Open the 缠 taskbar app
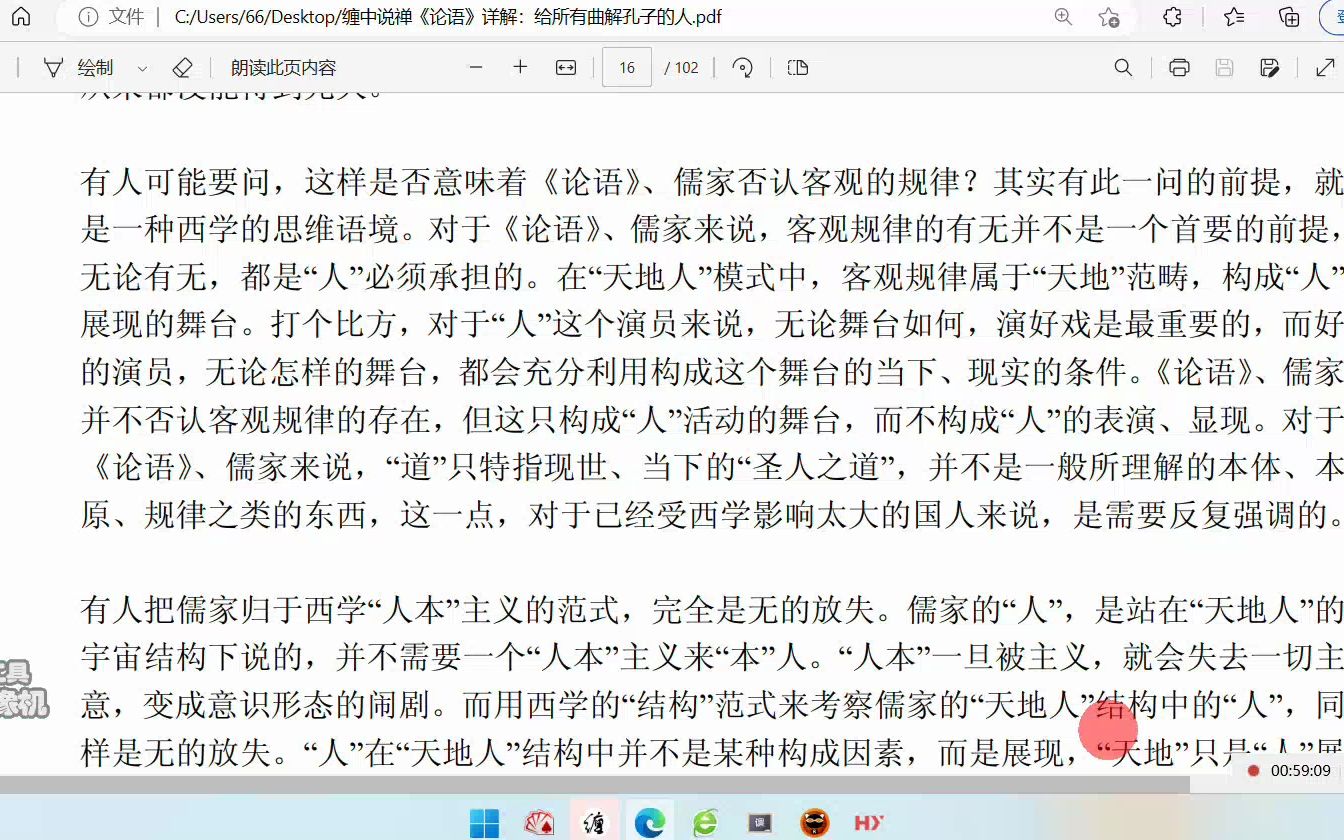Viewport: 1344px width, 840px height. click(595, 823)
